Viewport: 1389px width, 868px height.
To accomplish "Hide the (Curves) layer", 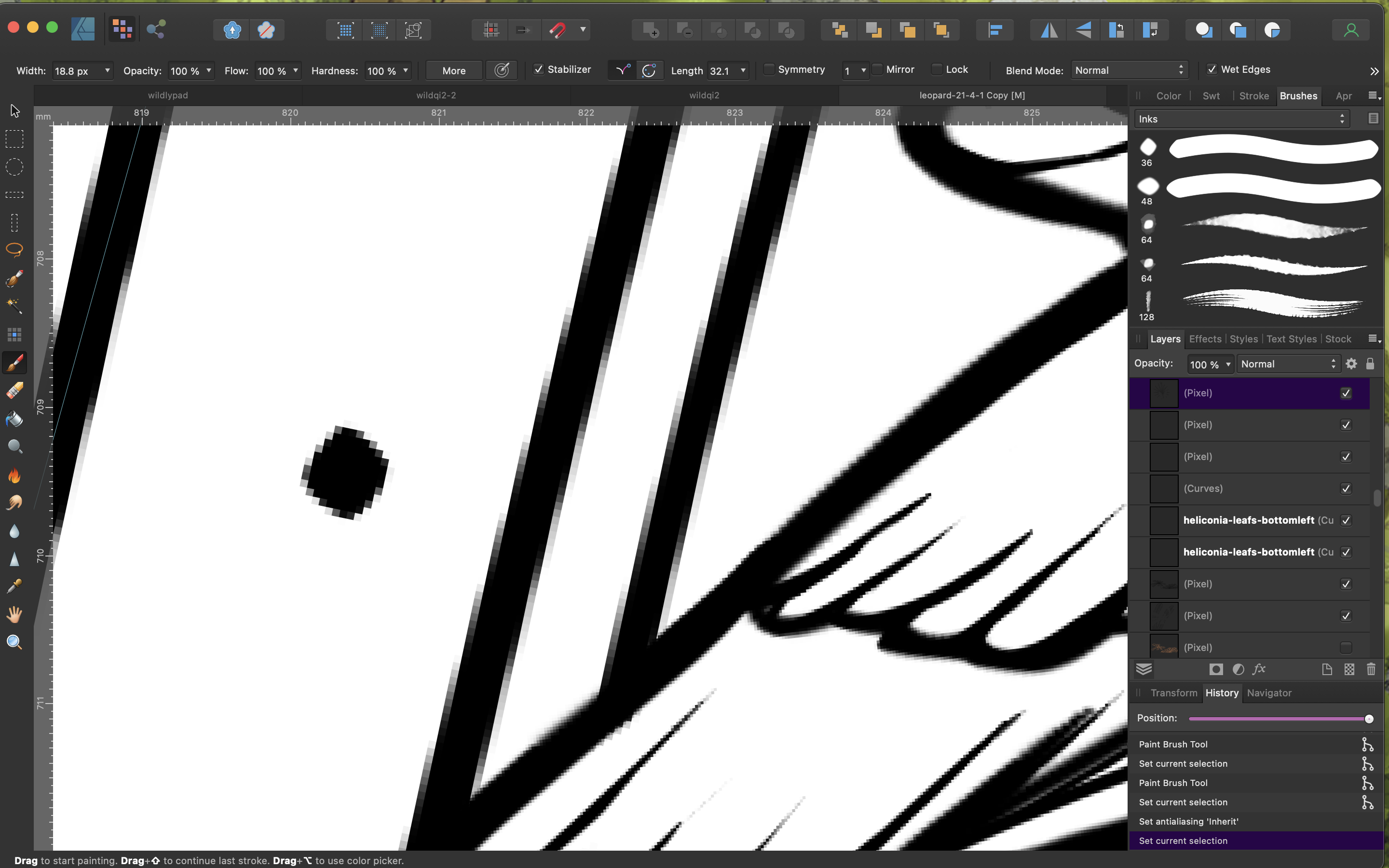I will (1346, 488).
